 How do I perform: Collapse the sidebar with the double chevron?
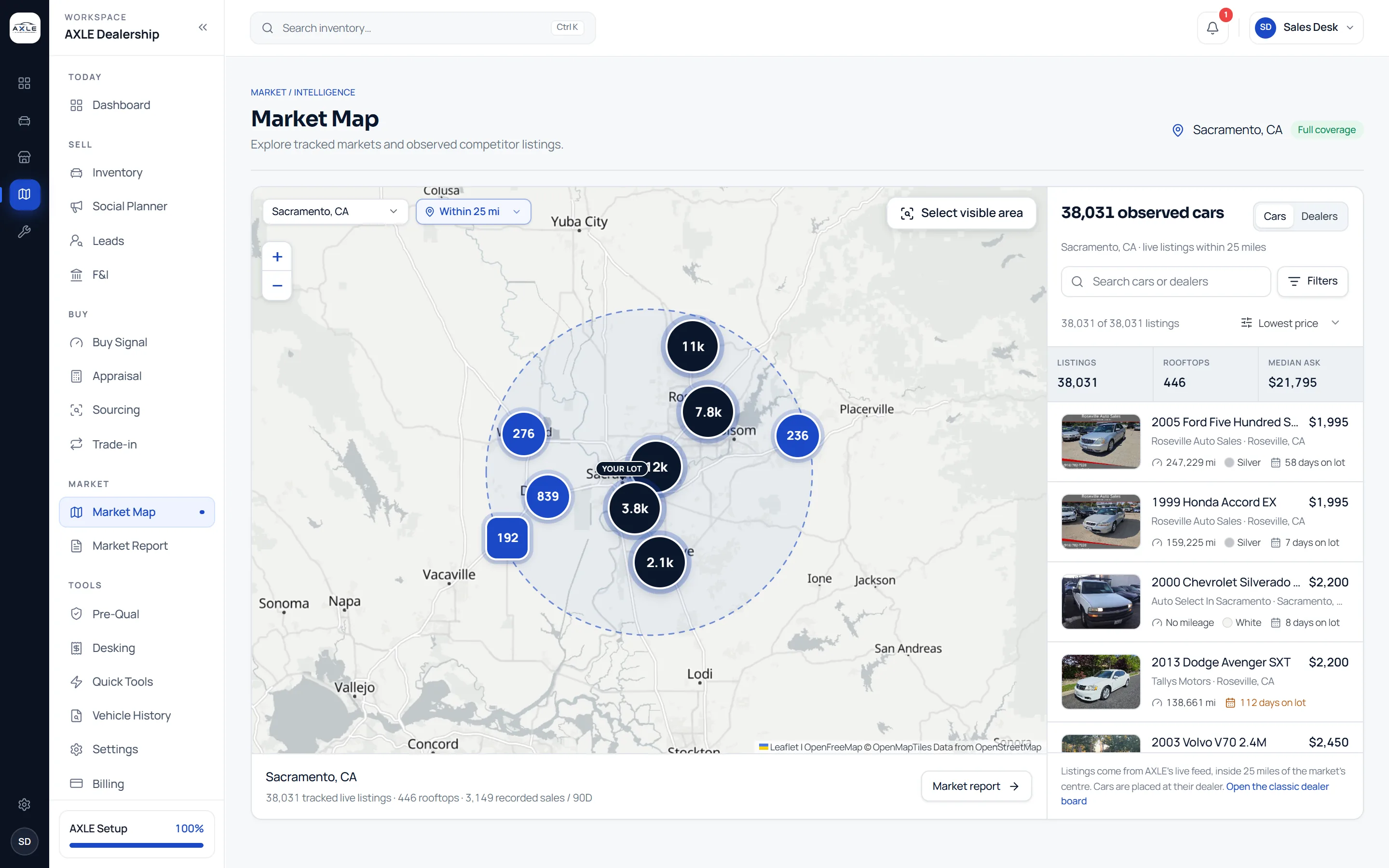tap(203, 27)
